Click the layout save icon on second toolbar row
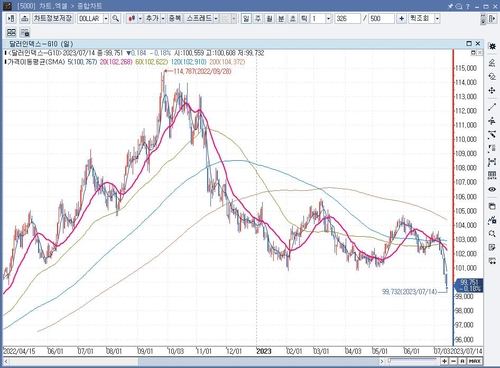The height and width of the screenshot is (368, 500). point(25,32)
